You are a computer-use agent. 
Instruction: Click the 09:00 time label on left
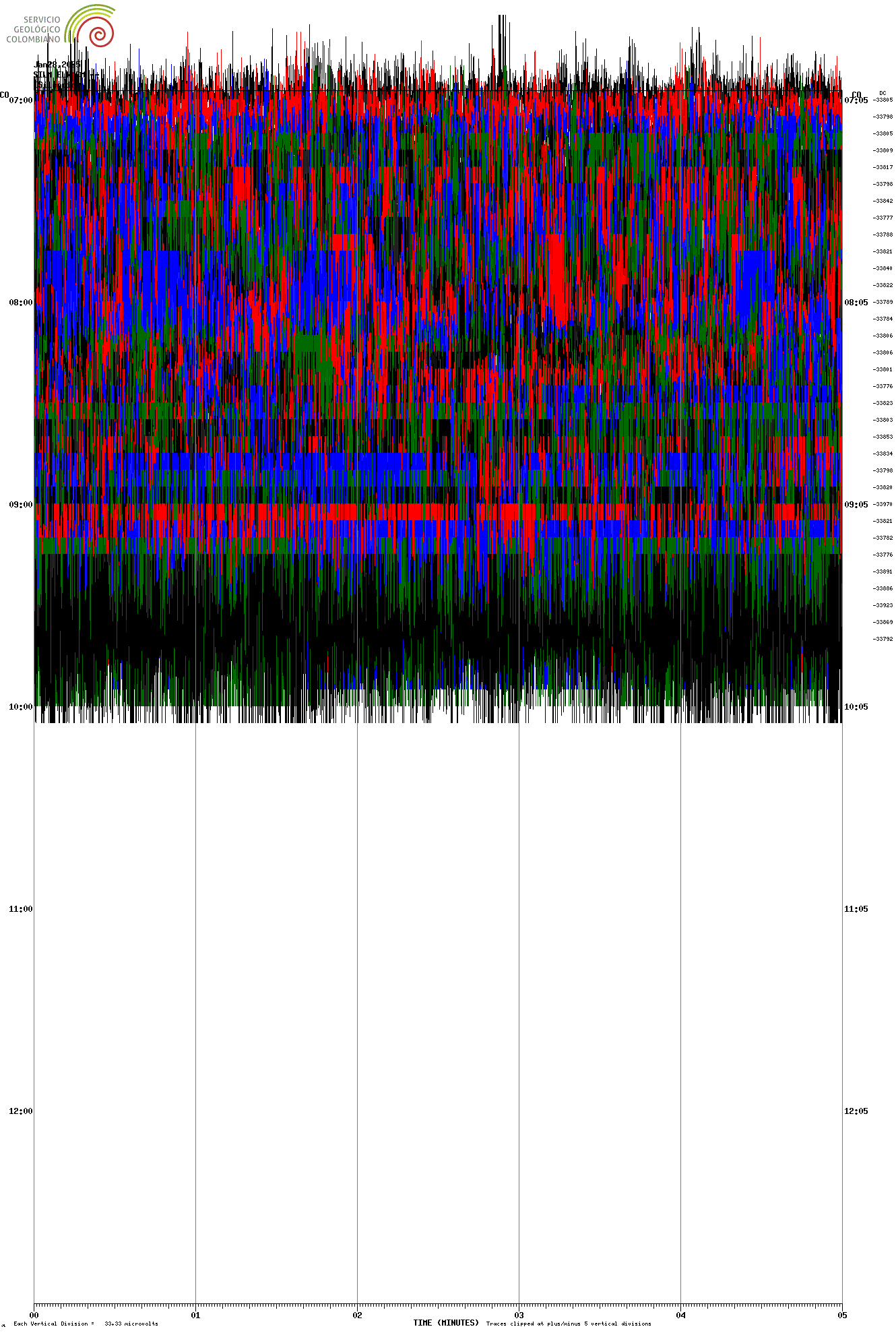(x=20, y=505)
